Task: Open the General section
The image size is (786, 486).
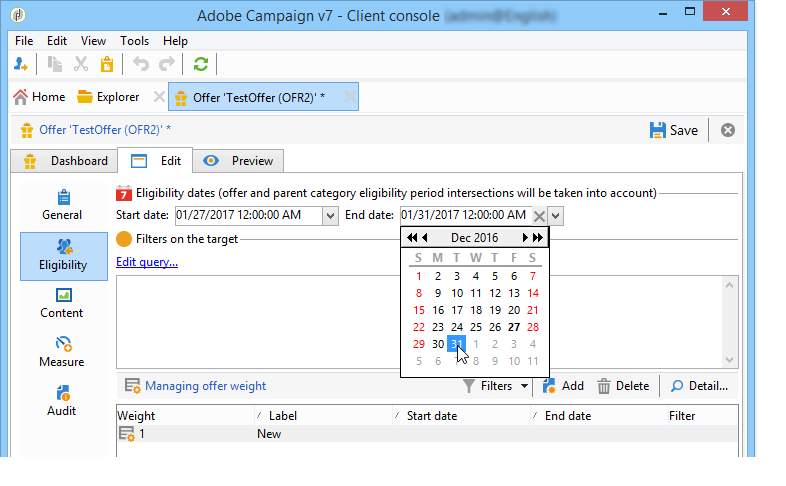Action: (x=62, y=205)
